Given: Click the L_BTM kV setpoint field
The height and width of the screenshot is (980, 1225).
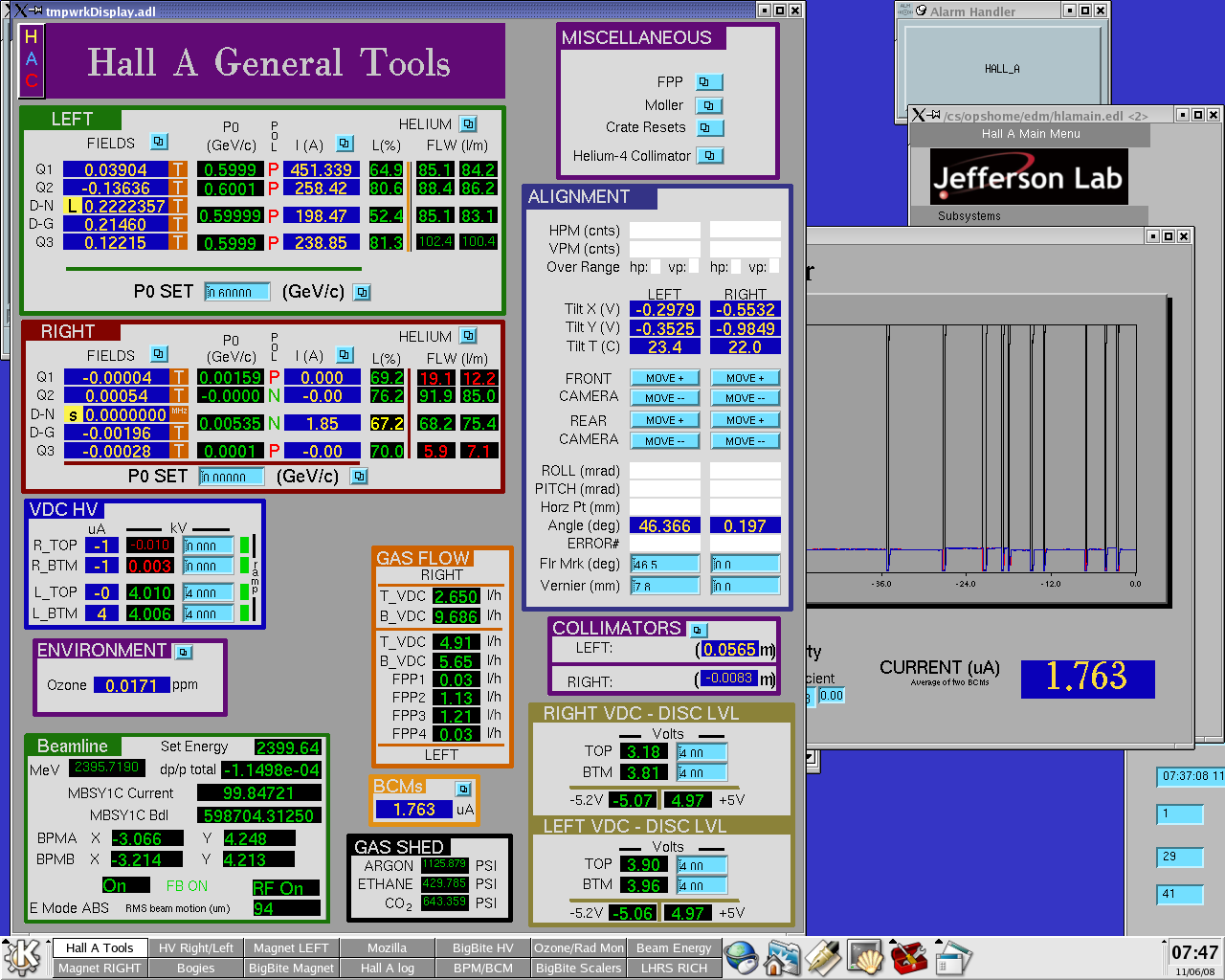Looking at the screenshot, I should pos(209,613).
